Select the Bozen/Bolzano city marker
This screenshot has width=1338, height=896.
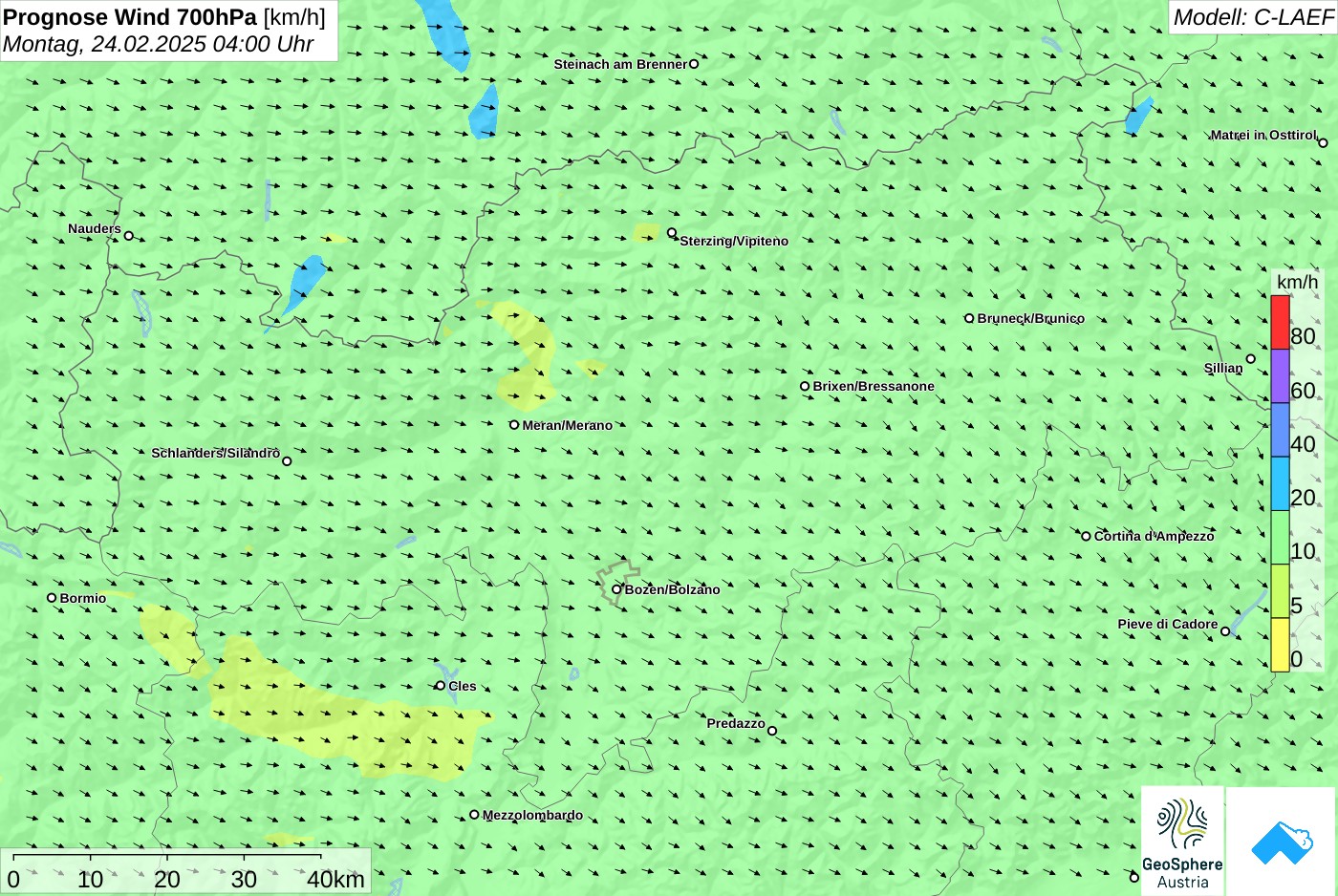(x=616, y=588)
